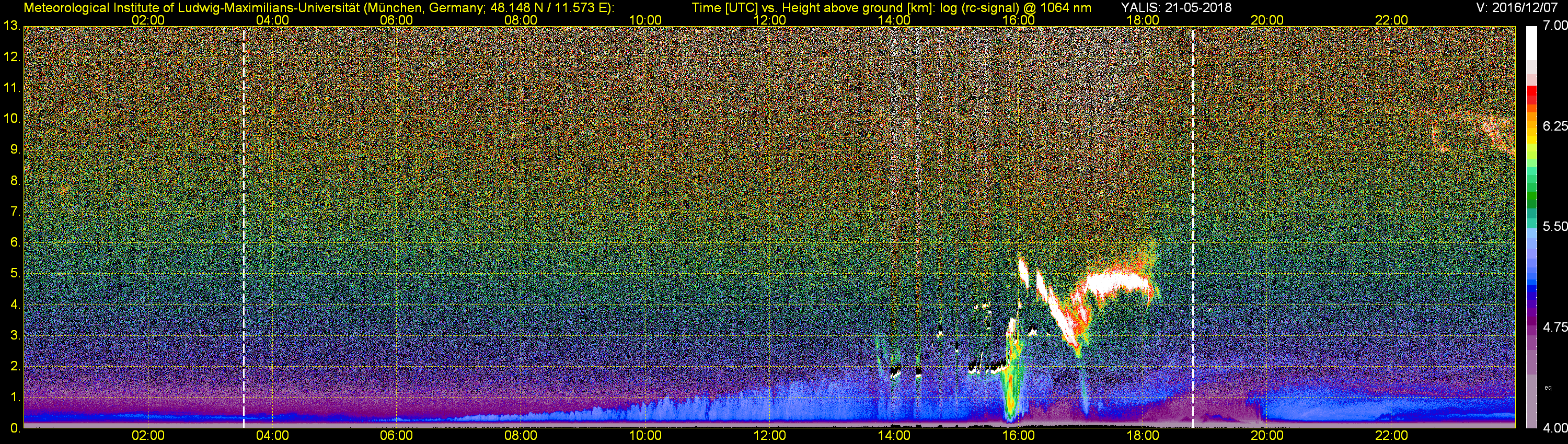
Task: Click the white dashed sunset marker after 18:00
Action: (x=1193, y=227)
